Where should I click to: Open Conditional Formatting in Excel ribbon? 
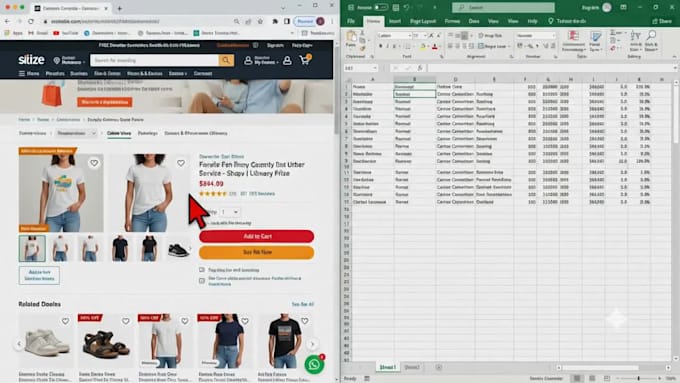coord(574,41)
